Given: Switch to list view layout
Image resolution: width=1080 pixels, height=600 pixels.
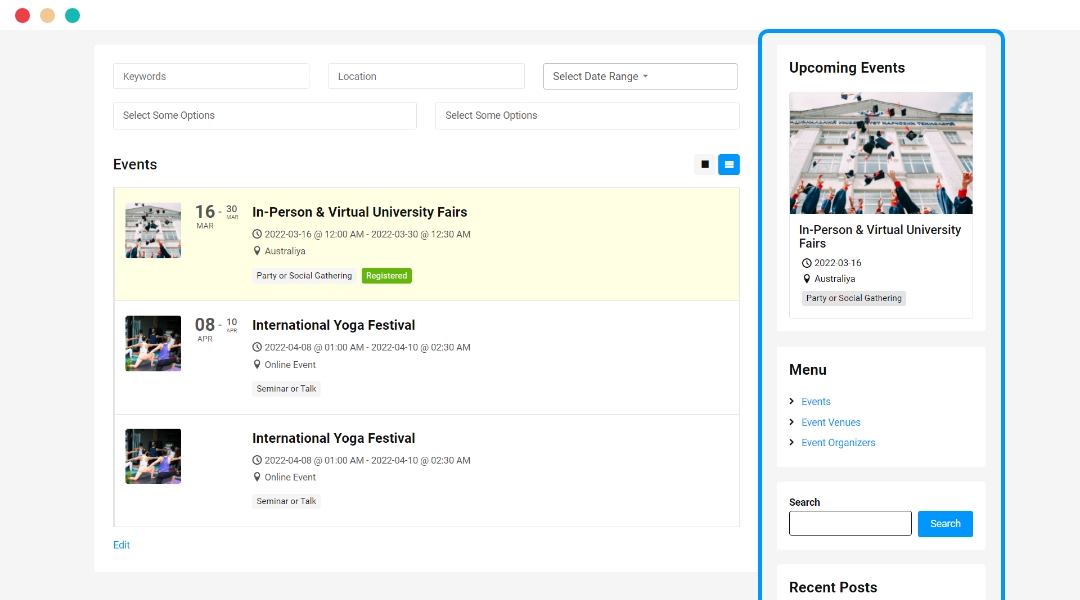Looking at the screenshot, I should (x=729, y=165).
